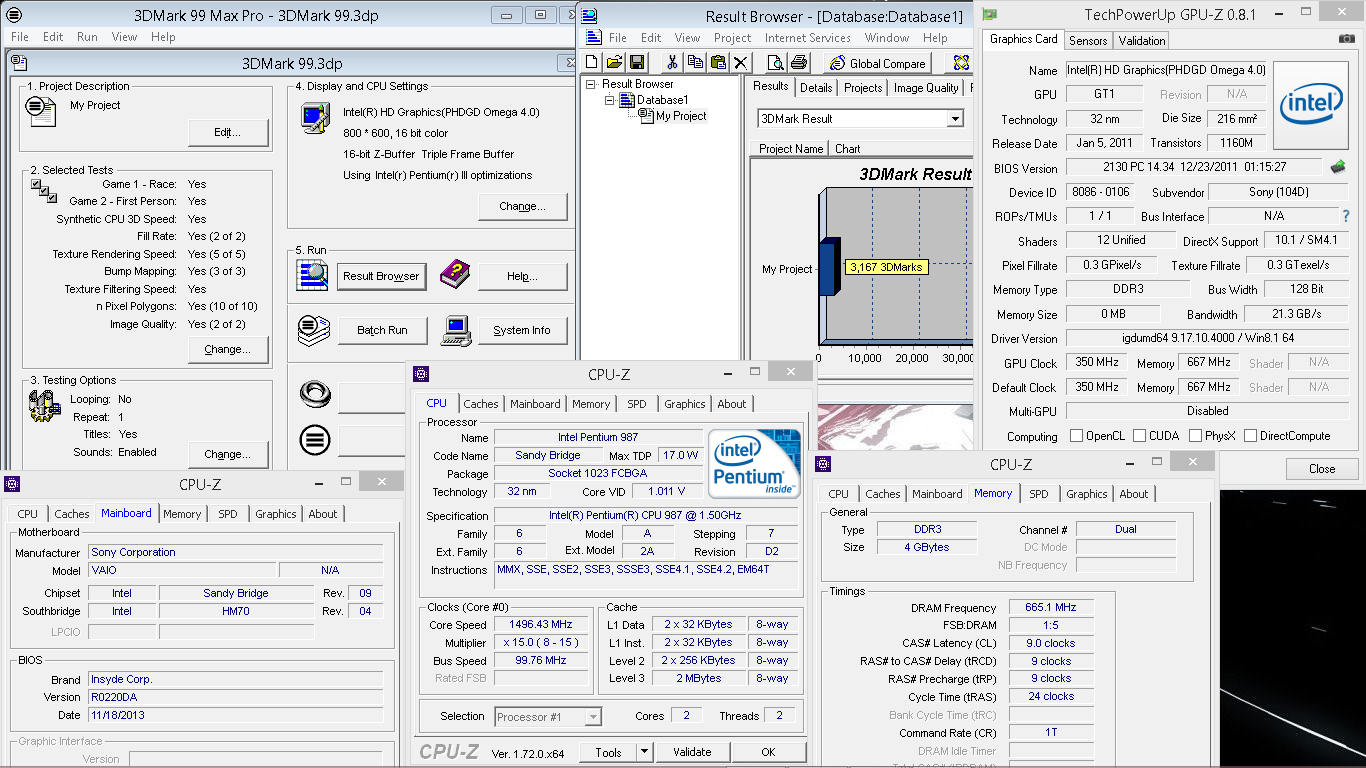Click the Intel Pentium 987 name field in CPU-Z

[x=597, y=437]
